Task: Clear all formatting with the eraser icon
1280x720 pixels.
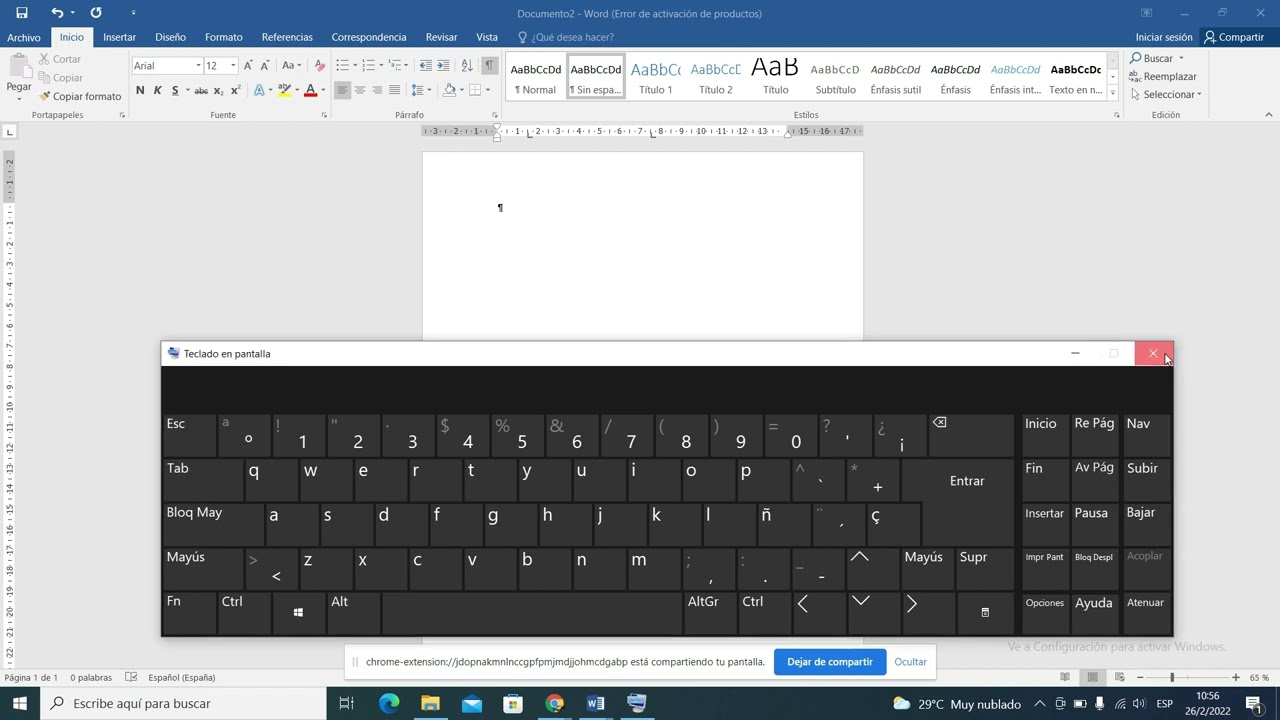Action: coord(320,65)
